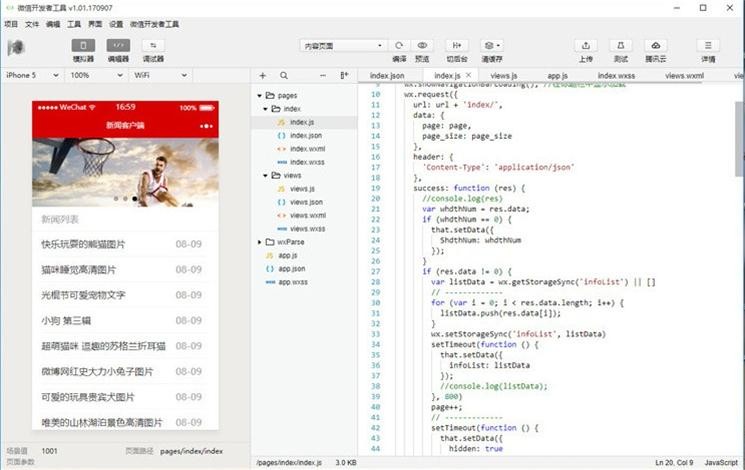The width and height of the screenshot is (745, 470).
Task: Tap news item 小狗 第三辑
Action: [x=125, y=320]
